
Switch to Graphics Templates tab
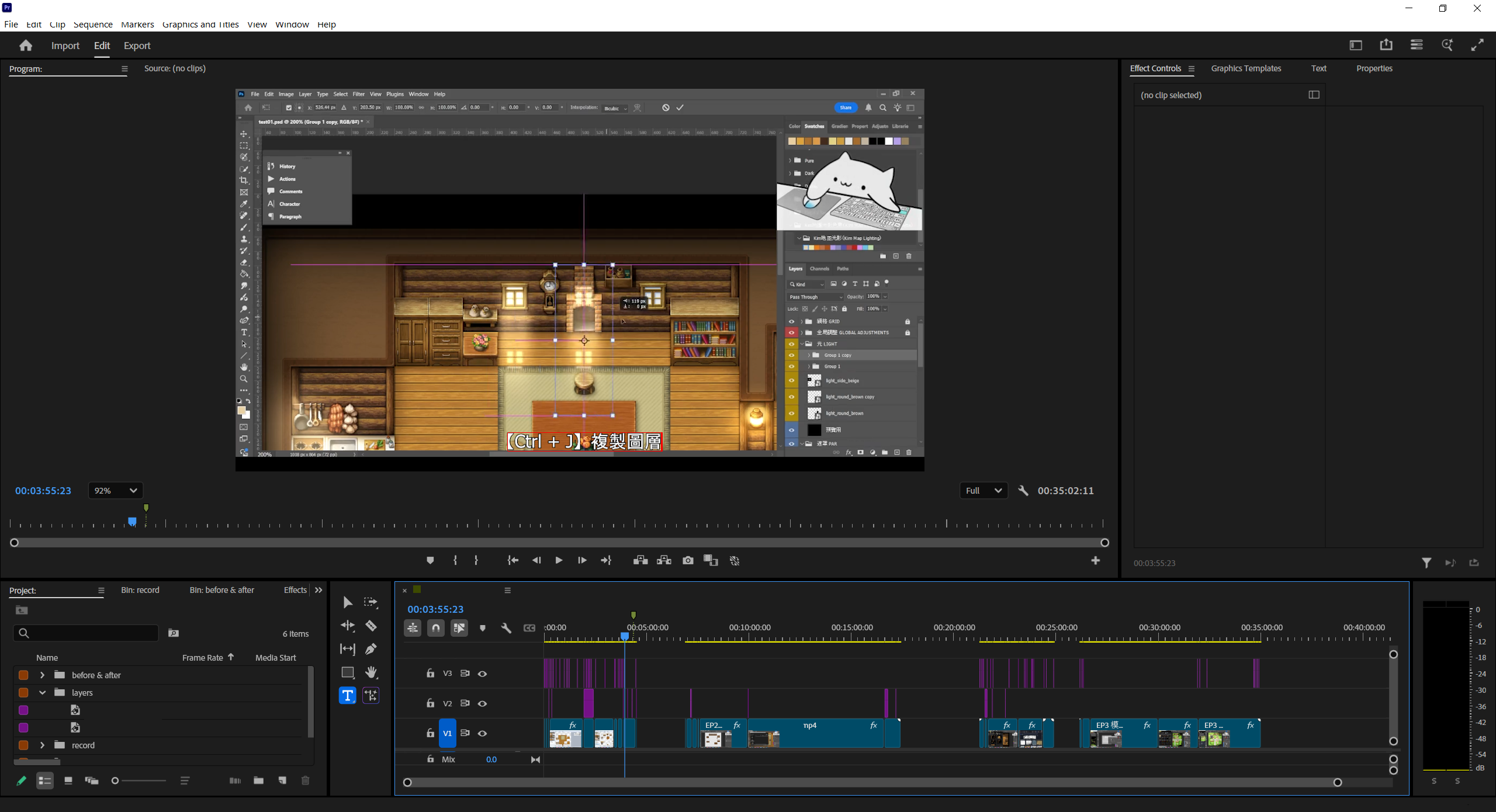tap(1246, 68)
